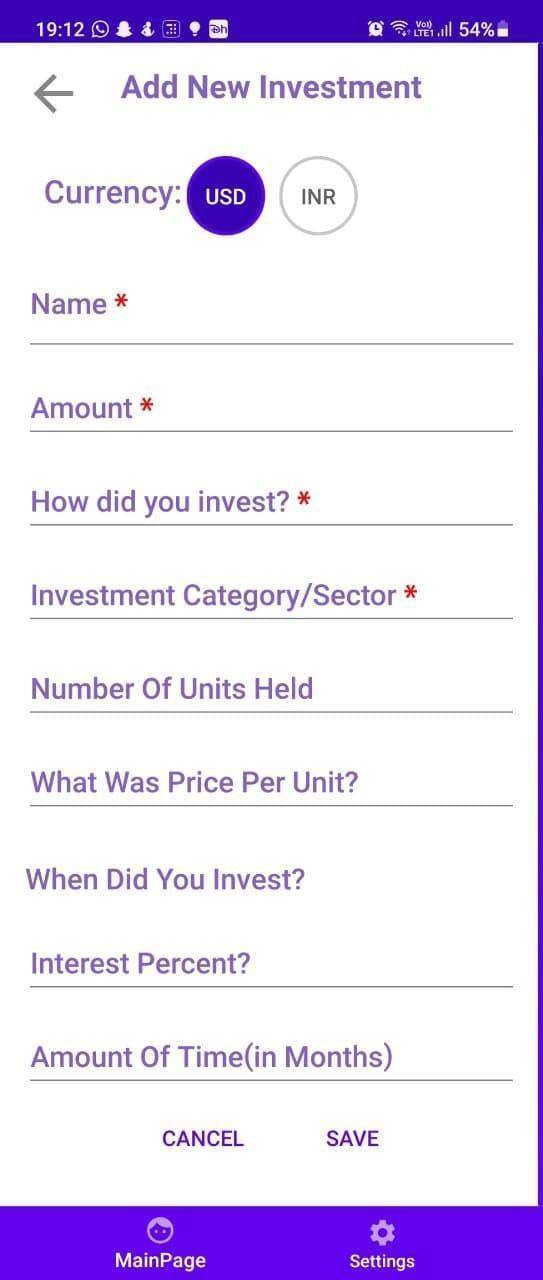Focus the Interest Percent field
This screenshot has width=543, height=1280.
[271, 963]
